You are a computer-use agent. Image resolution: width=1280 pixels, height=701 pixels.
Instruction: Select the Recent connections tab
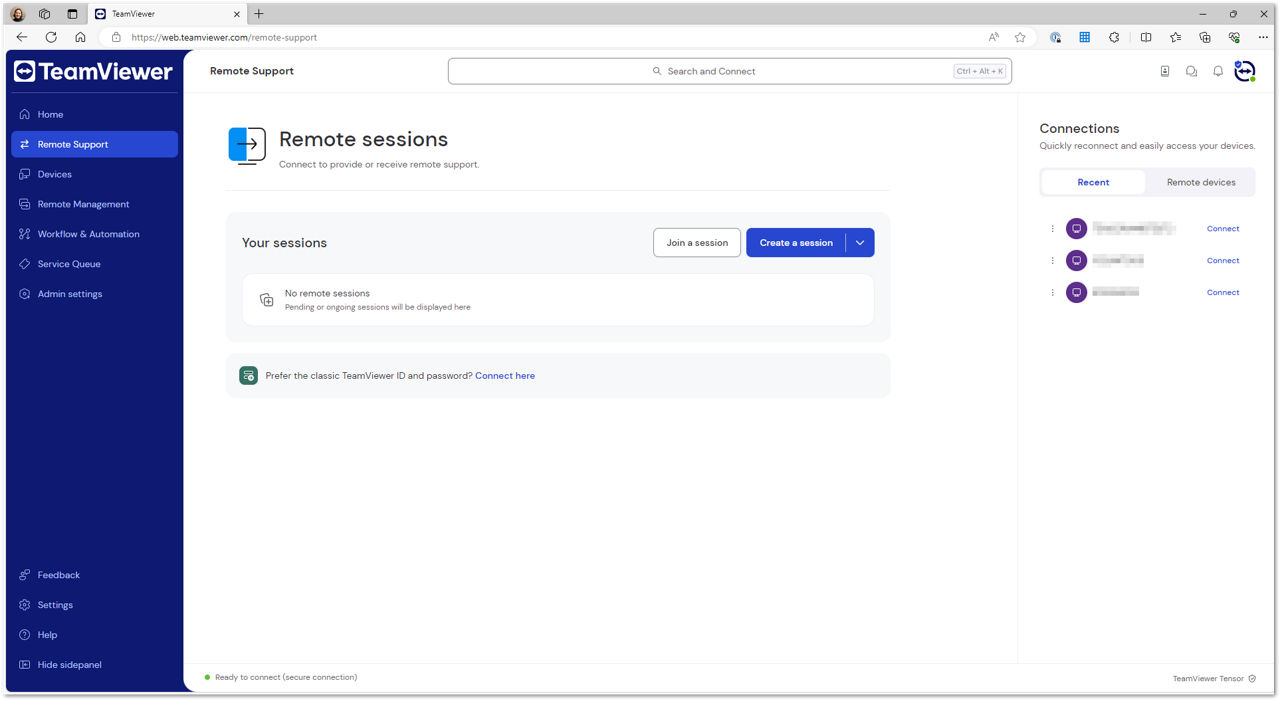pyautogui.click(x=1093, y=182)
